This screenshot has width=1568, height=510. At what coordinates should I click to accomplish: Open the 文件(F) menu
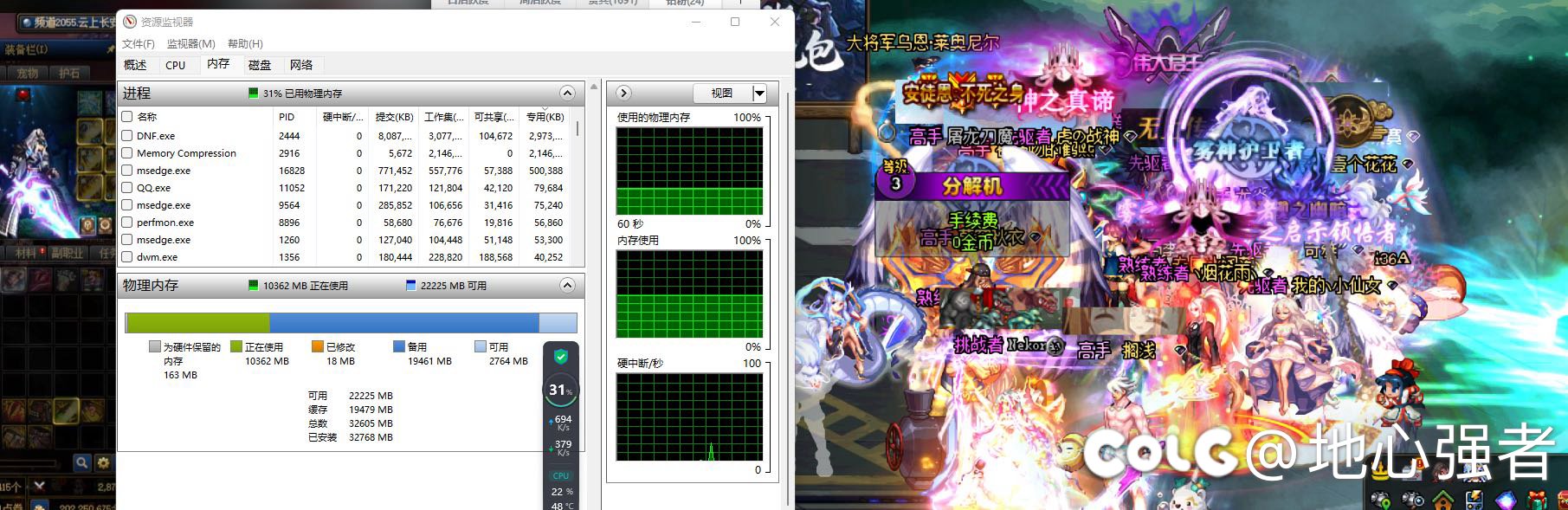[x=139, y=44]
